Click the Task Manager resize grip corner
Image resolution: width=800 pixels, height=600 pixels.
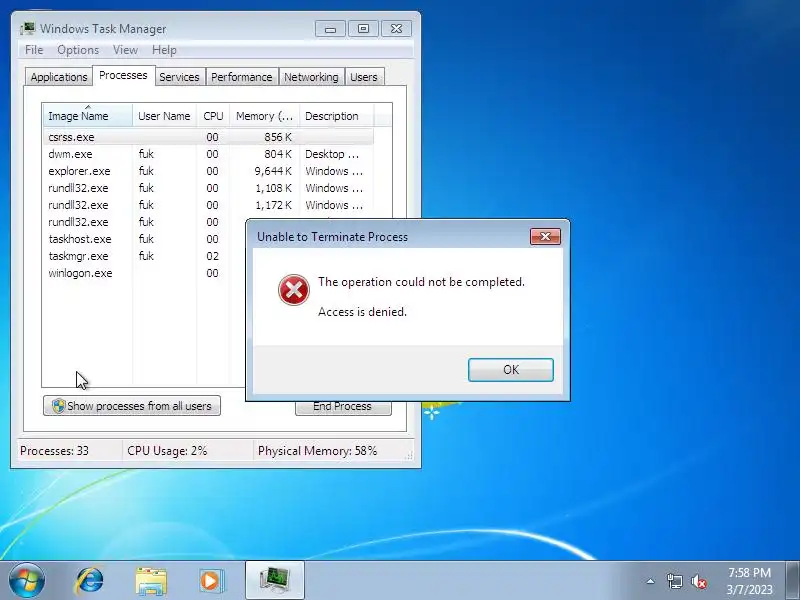pos(409,456)
